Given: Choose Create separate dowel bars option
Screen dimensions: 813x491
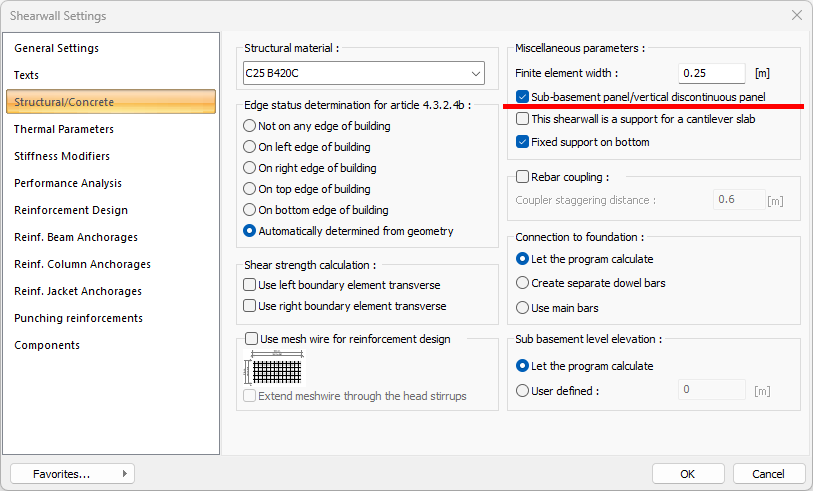Looking at the screenshot, I should [x=523, y=283].
